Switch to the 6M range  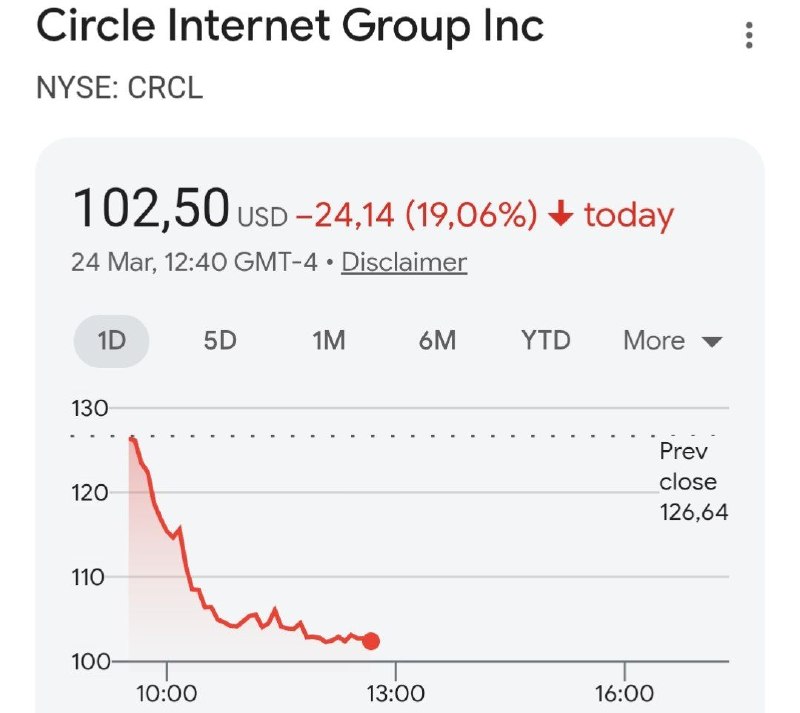click(436, 341)
